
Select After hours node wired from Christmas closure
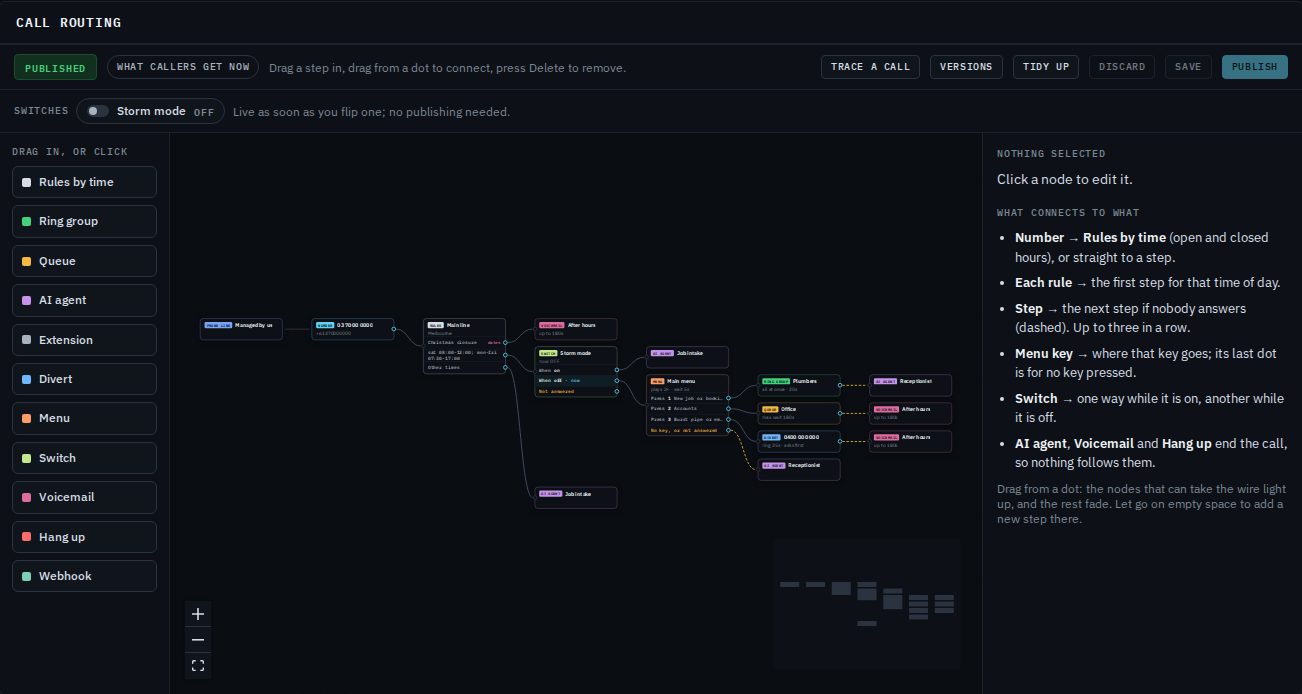point(576,329)
